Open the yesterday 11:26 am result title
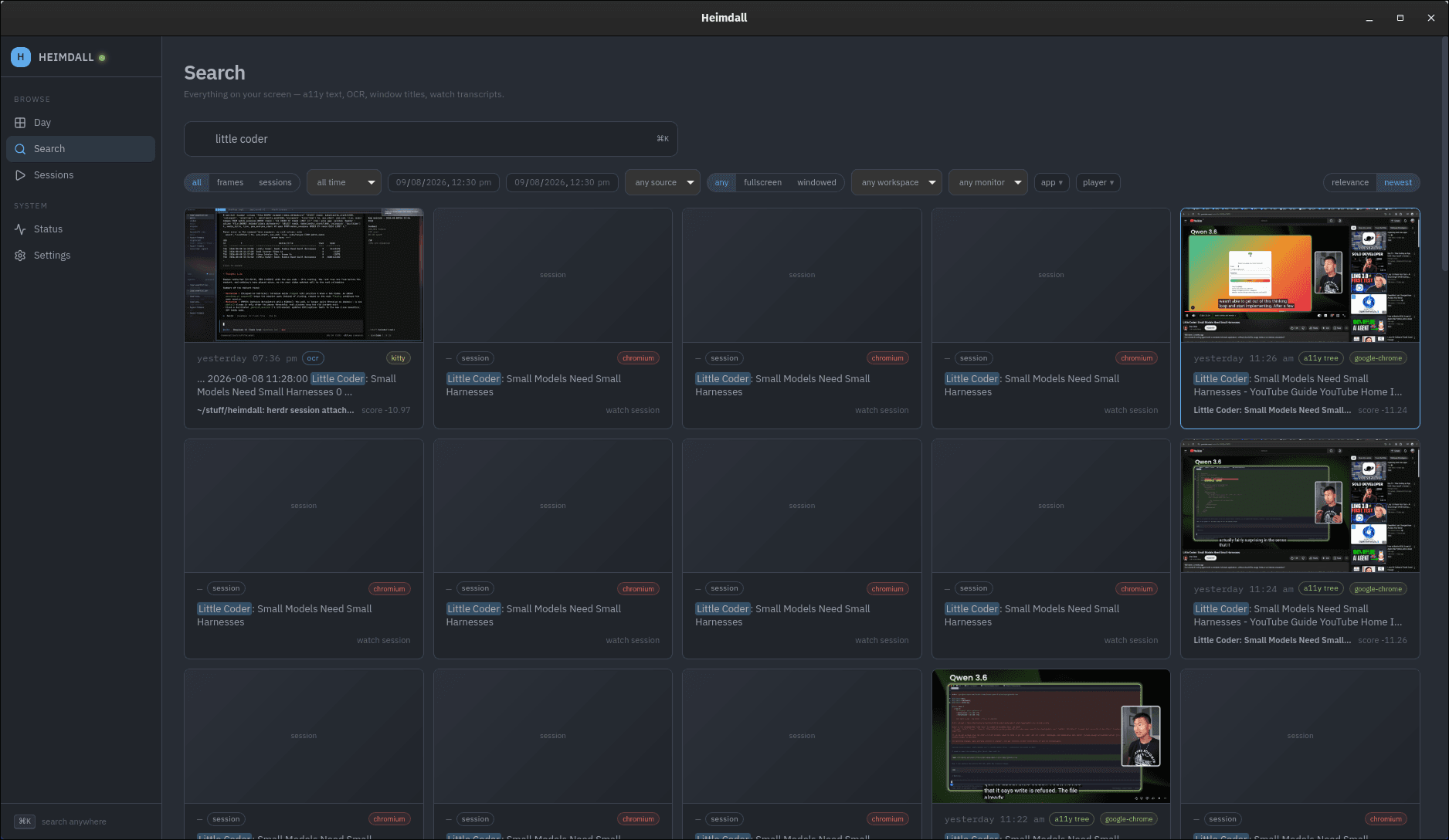 coord(1298,385)
